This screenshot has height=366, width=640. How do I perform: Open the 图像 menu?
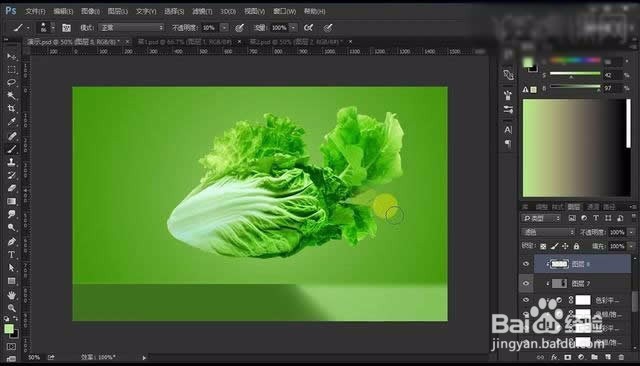tap(90, 11)
